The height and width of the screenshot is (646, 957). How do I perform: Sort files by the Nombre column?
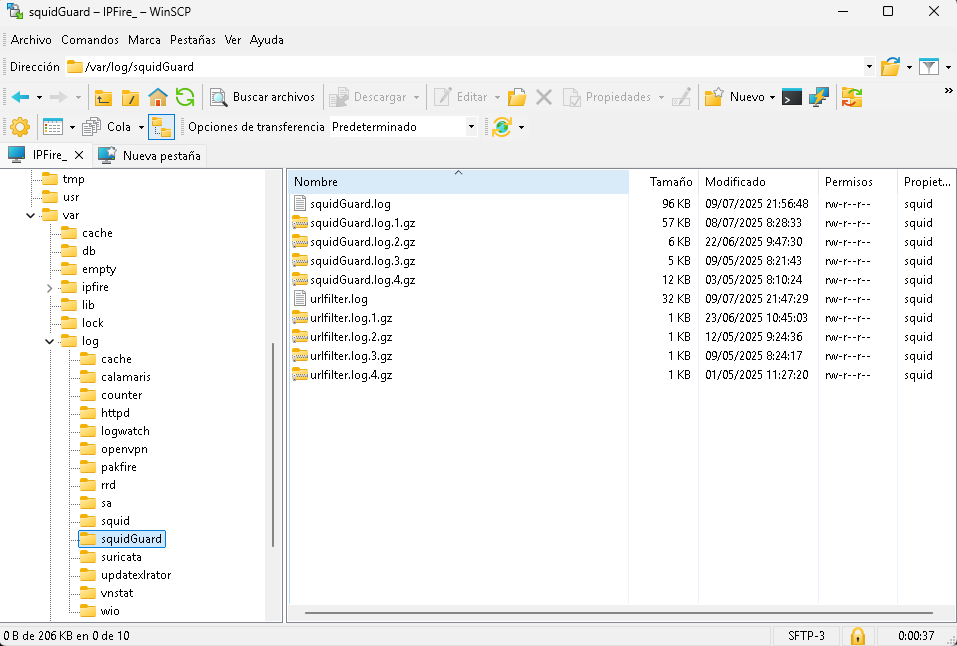(458, 182)
